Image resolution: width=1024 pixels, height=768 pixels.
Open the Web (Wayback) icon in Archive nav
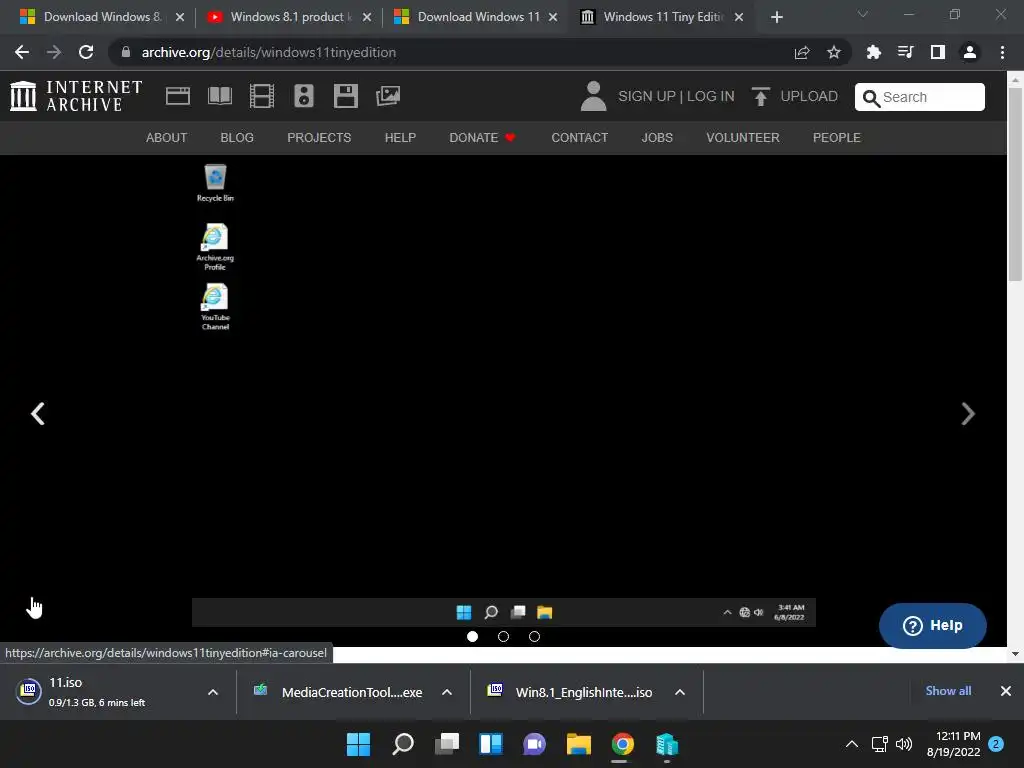(178, 96)
